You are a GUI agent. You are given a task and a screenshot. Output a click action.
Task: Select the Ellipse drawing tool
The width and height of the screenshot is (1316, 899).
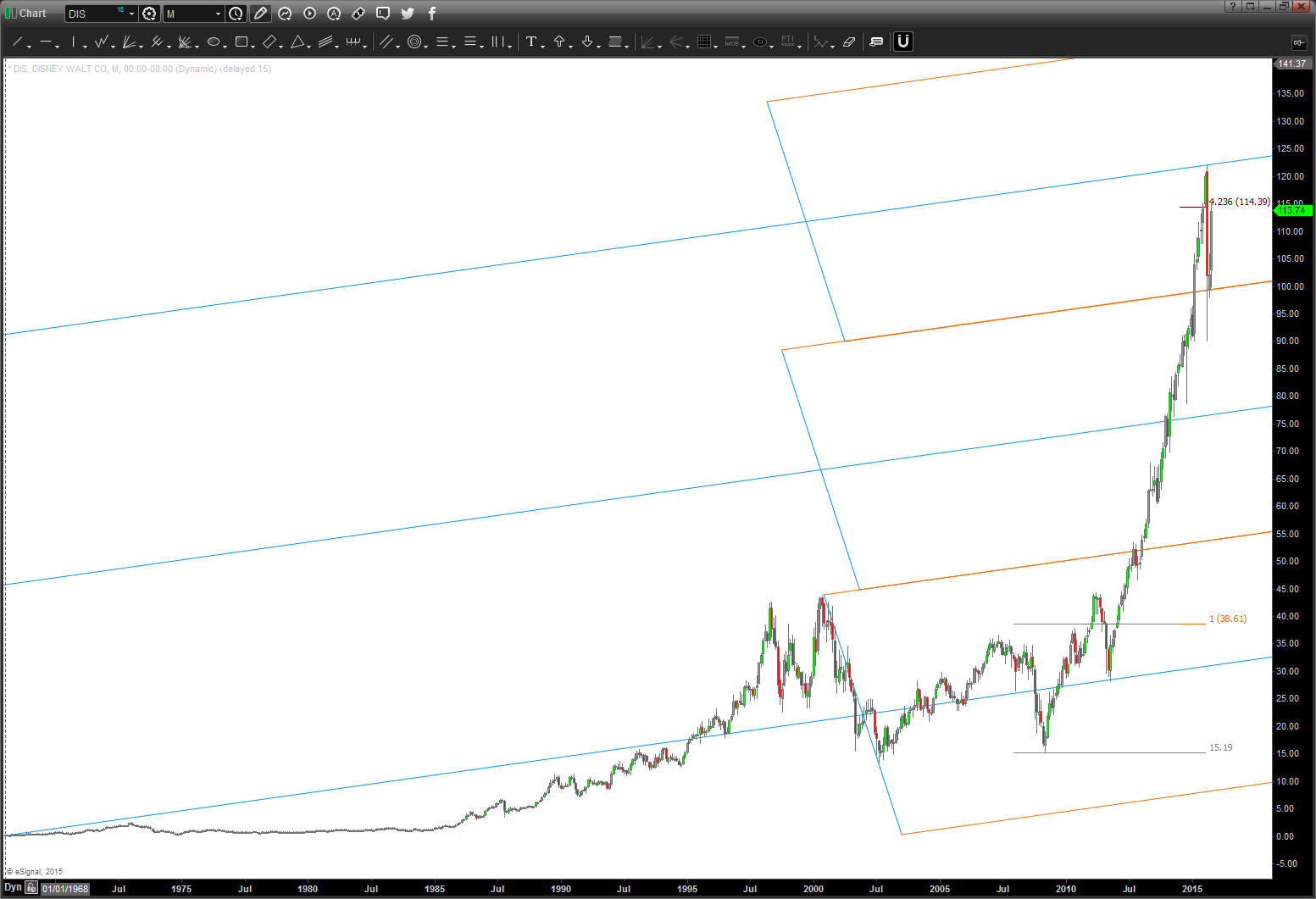[x=214, y=42]
